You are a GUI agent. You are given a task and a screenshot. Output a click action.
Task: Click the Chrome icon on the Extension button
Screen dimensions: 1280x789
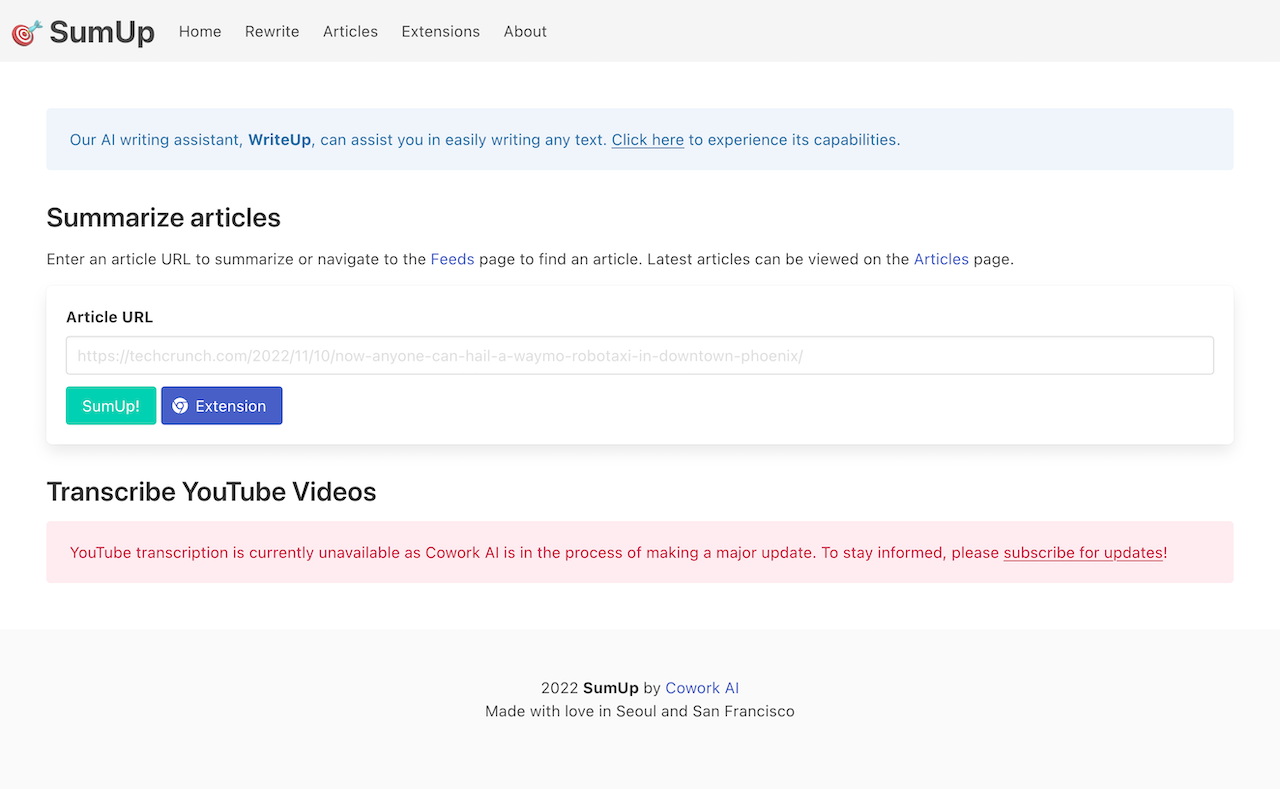[180, 406]
